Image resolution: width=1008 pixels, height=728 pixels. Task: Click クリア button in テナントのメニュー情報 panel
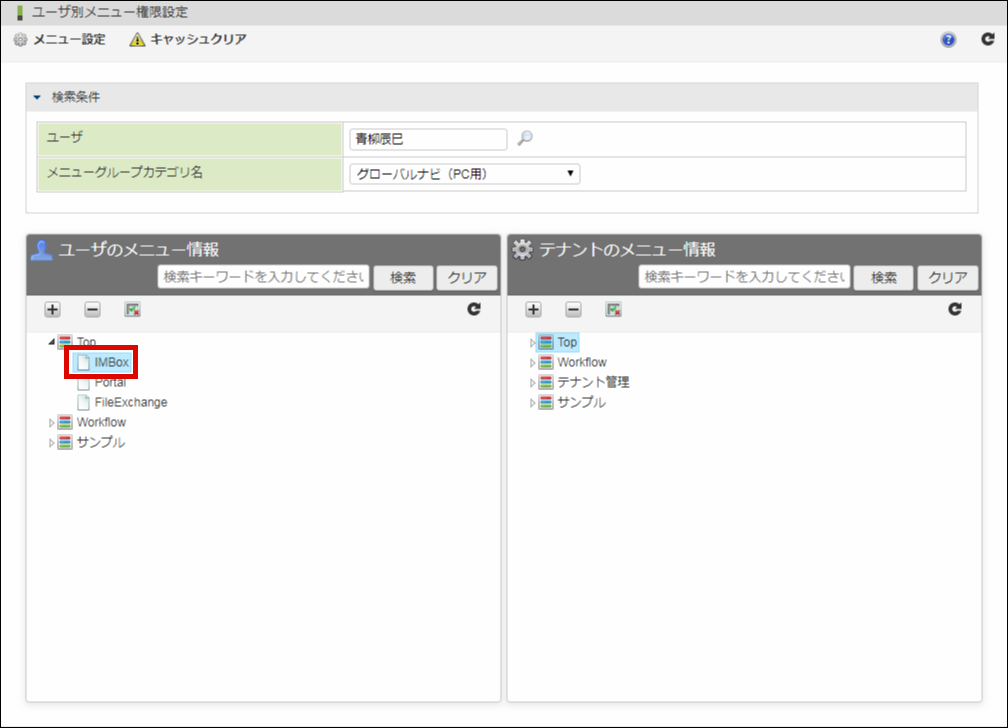948,277
